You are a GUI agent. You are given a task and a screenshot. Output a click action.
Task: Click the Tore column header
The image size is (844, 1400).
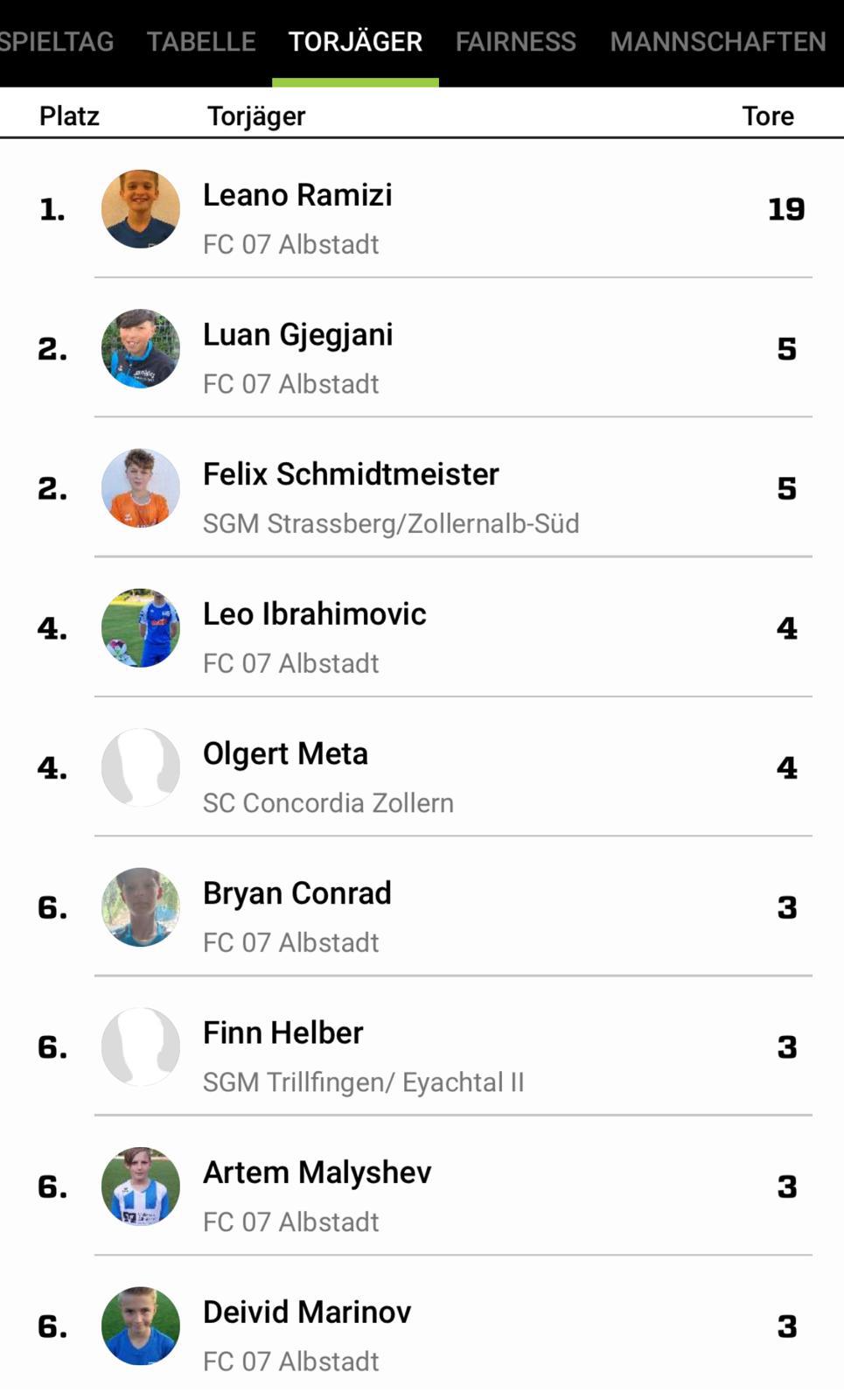coord(768,115)
